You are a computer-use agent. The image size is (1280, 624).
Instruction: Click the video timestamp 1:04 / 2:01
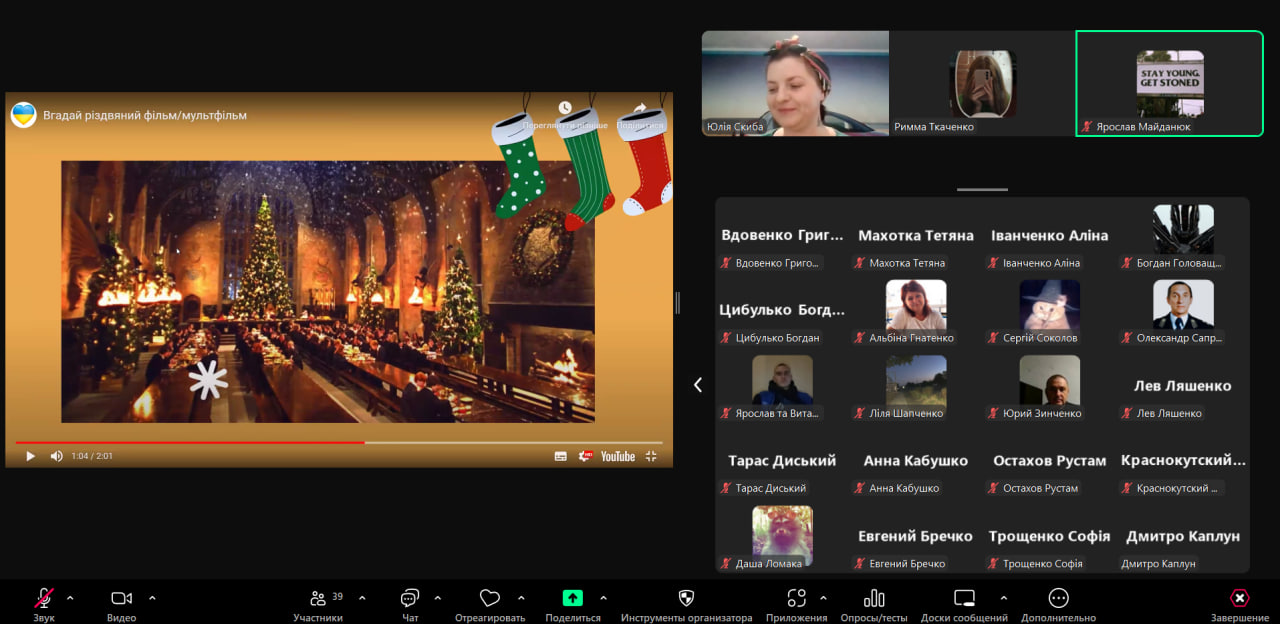point(92,456)
